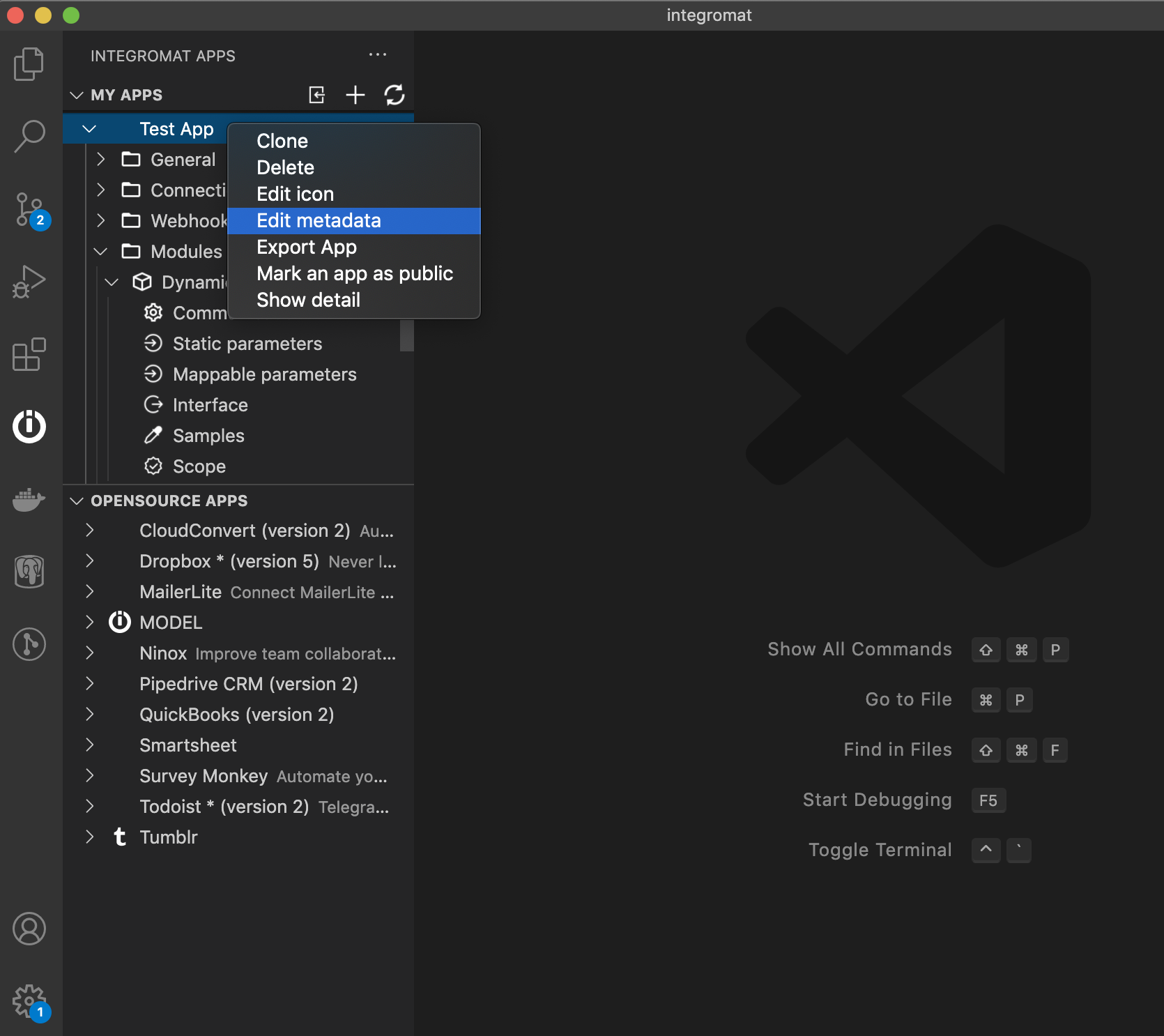Image resolution: width=1164 pixels, height=1036 pixels.
Task: Expand the Survey Monkey app
Action: 89,775
